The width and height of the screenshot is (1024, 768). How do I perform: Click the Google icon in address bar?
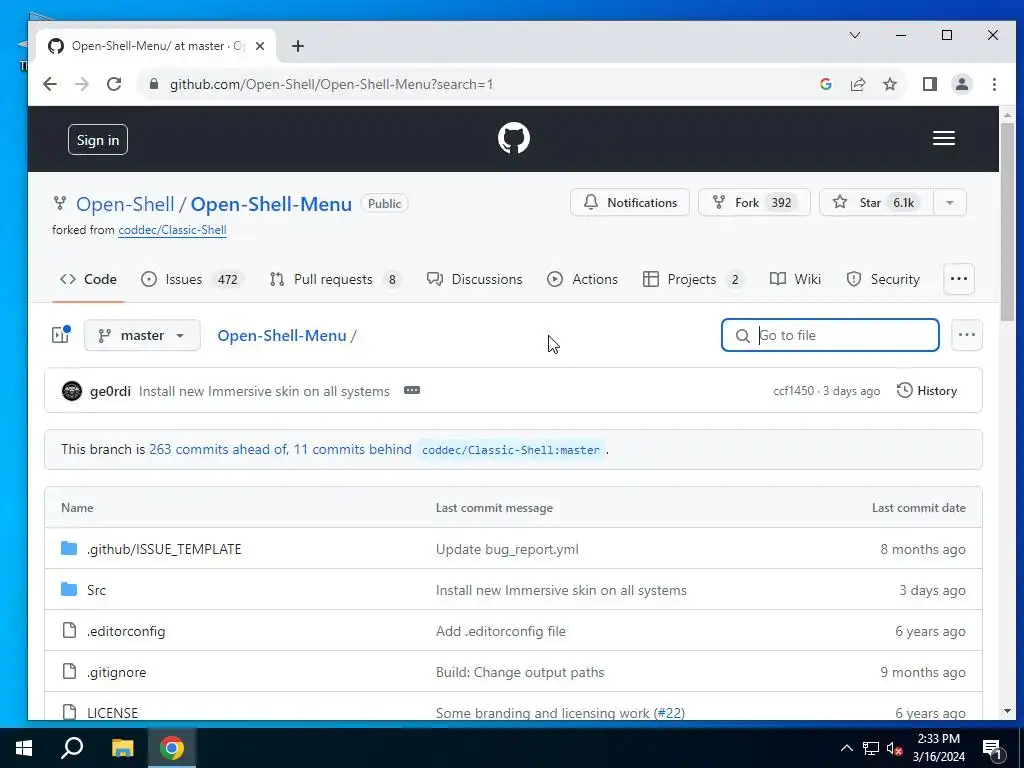point(825,84)
